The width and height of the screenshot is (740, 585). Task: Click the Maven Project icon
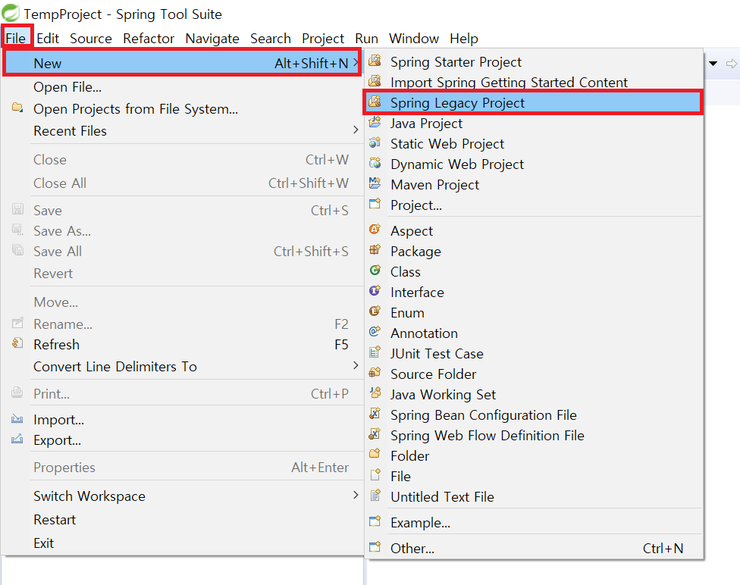tap(375, 184)
